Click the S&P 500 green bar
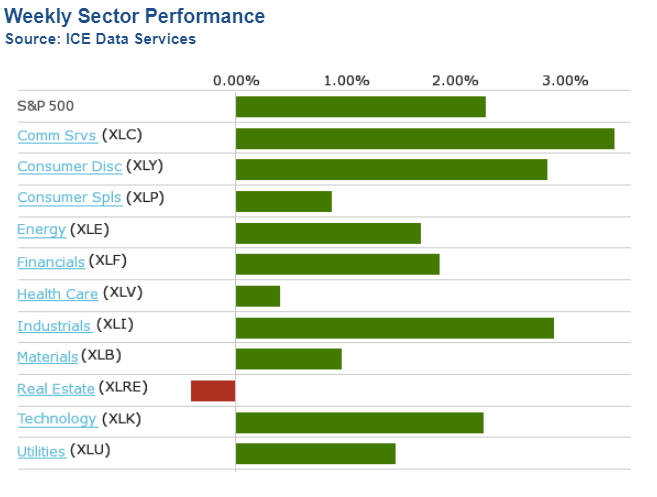Screen dimensions: 657x497 [360, 106]
